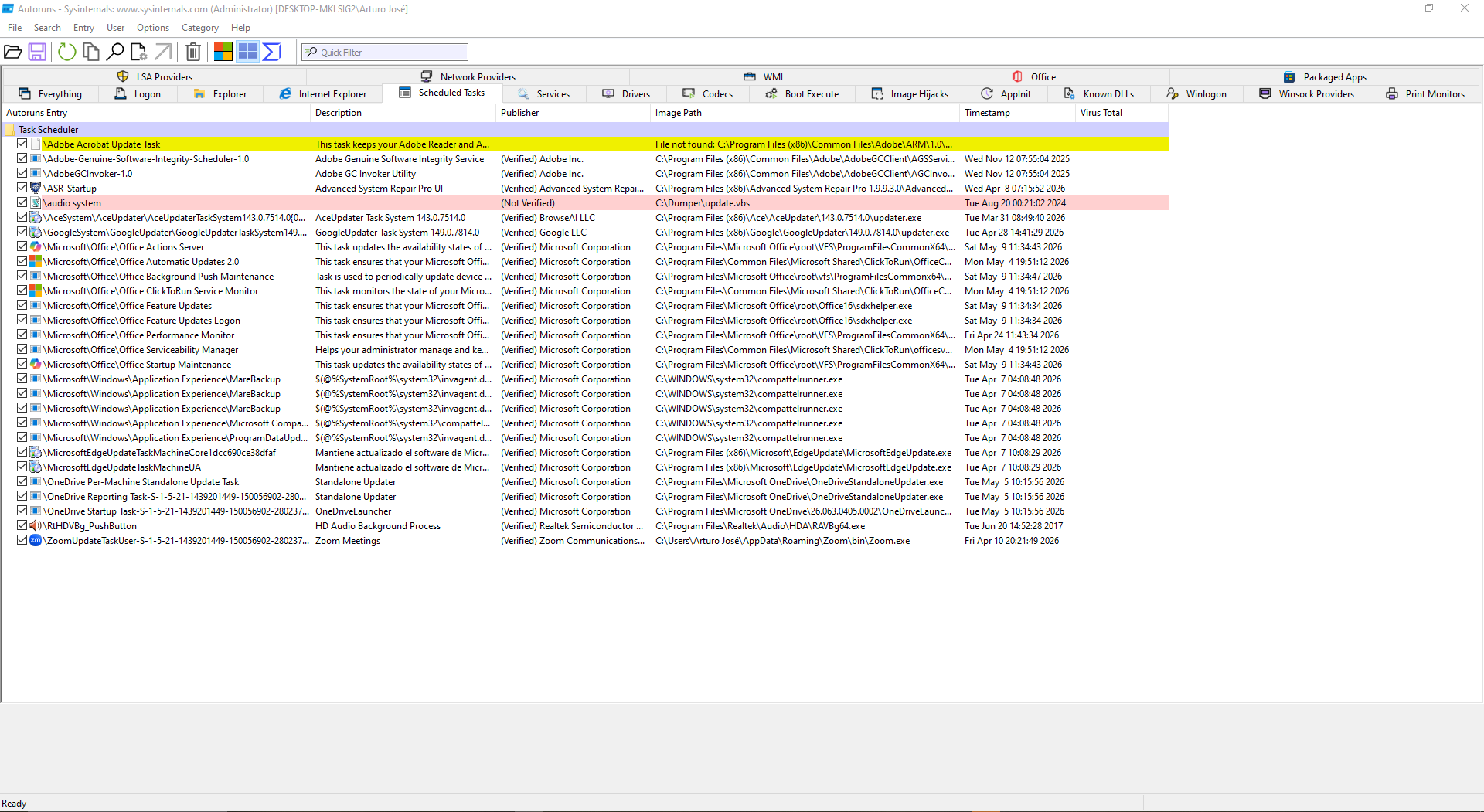Switch to the Services tab
Viewport: 1484px width, 812px height.
click(544, 94)
